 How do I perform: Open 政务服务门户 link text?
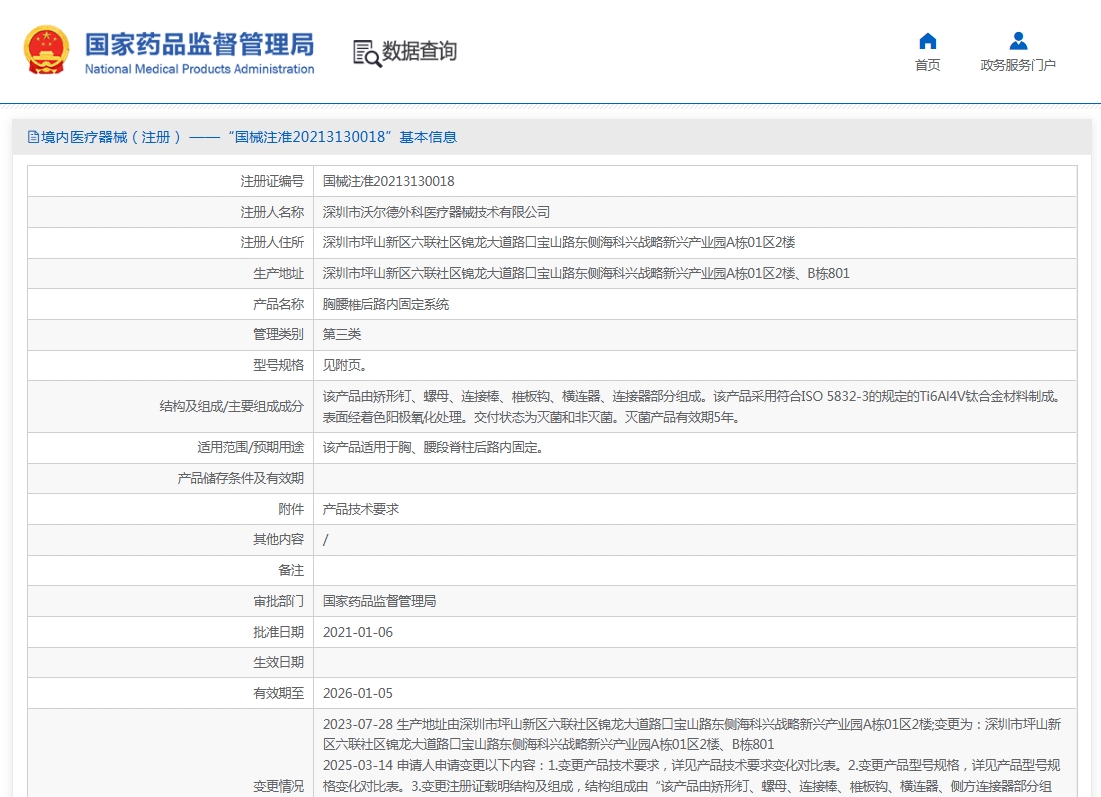1018,65
